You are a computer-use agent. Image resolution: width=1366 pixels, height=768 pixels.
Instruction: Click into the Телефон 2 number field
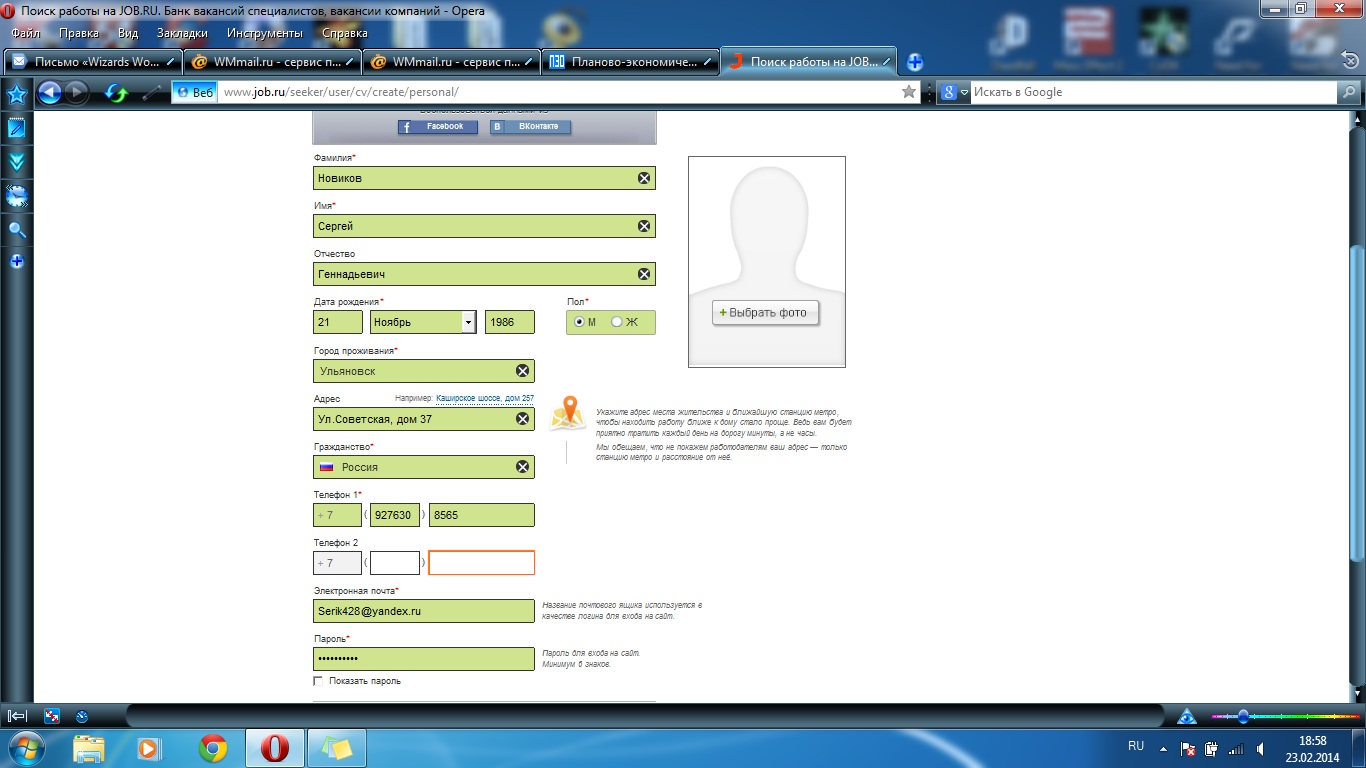pyautogui.click(x=482, y=563)
